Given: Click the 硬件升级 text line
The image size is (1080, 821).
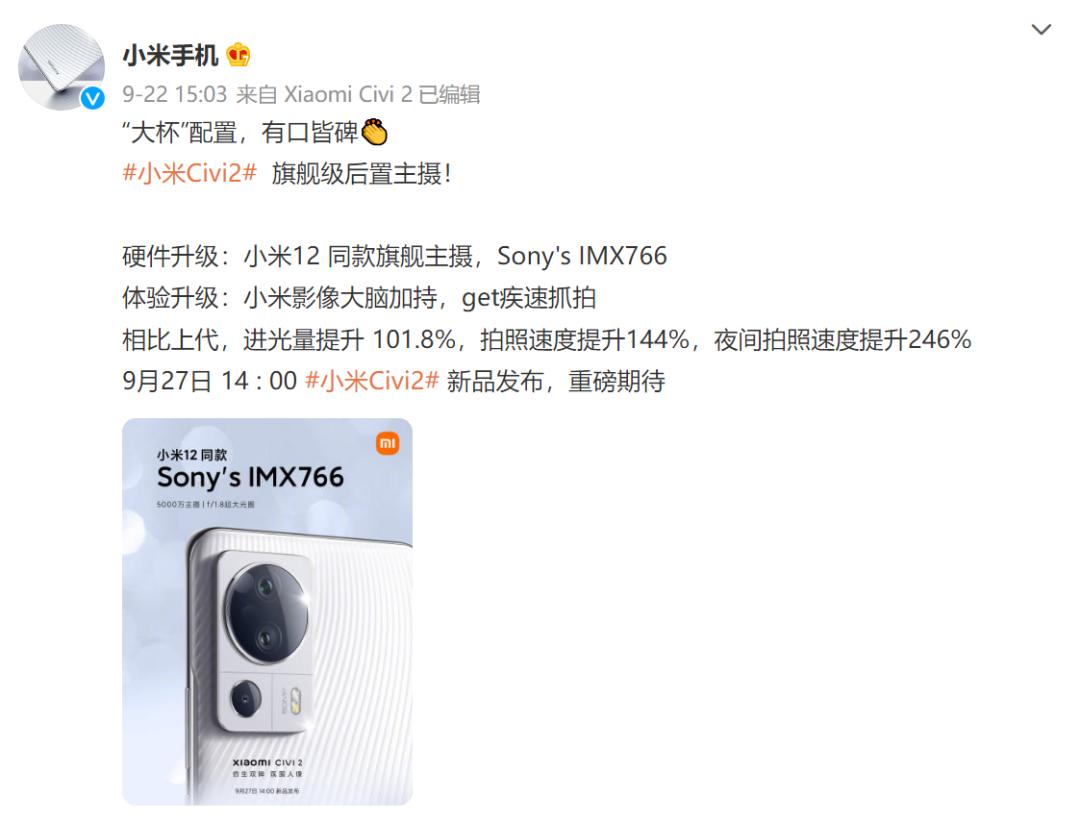Looking at the screenshot, I should [x=395, y=256].
